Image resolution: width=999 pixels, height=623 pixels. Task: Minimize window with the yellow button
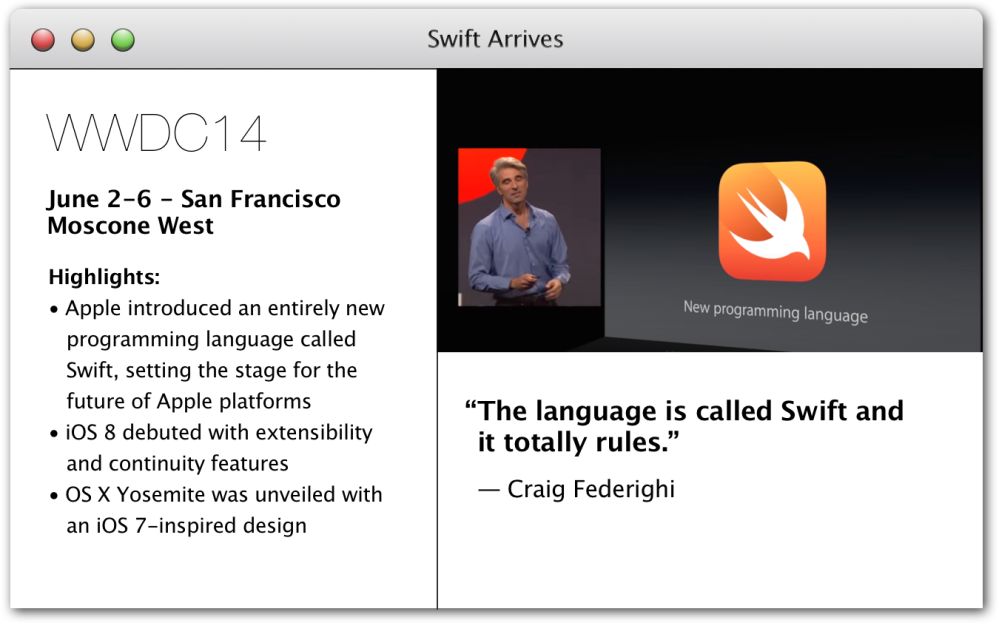83,40
